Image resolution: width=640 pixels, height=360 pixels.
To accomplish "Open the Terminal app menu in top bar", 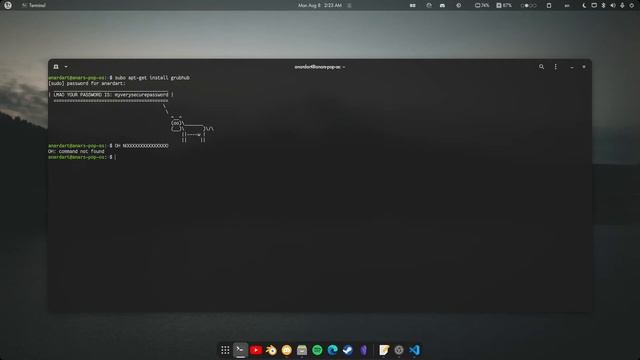I will point(34,5).
